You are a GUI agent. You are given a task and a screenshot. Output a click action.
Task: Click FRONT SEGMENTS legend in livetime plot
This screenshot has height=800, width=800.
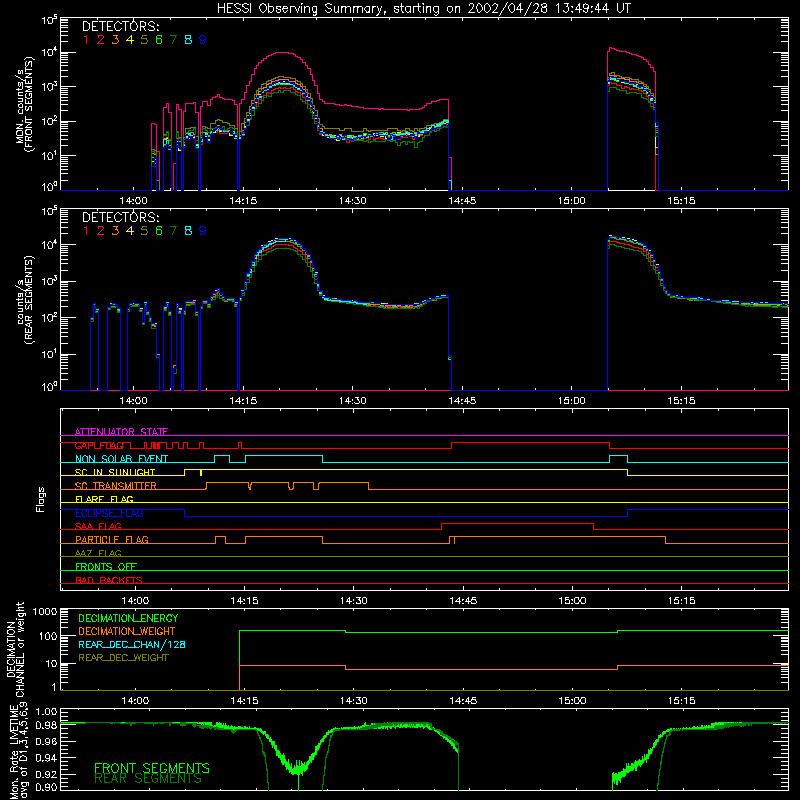coord(152,768)
